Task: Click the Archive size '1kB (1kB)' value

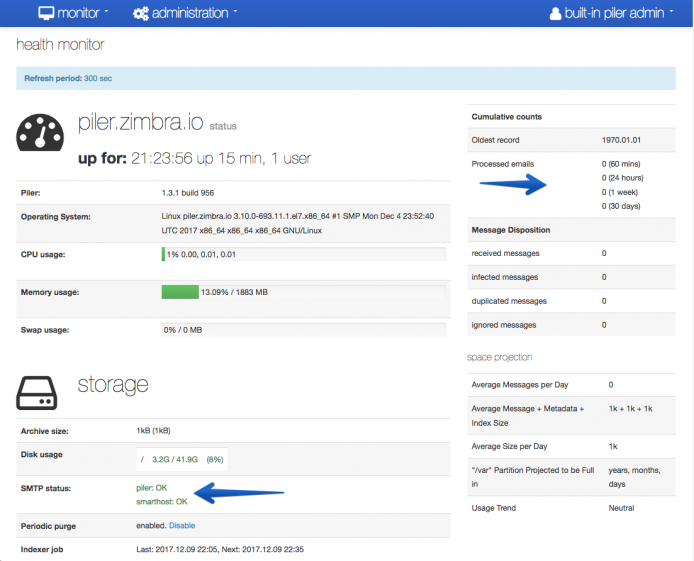Action: [153, 430]
